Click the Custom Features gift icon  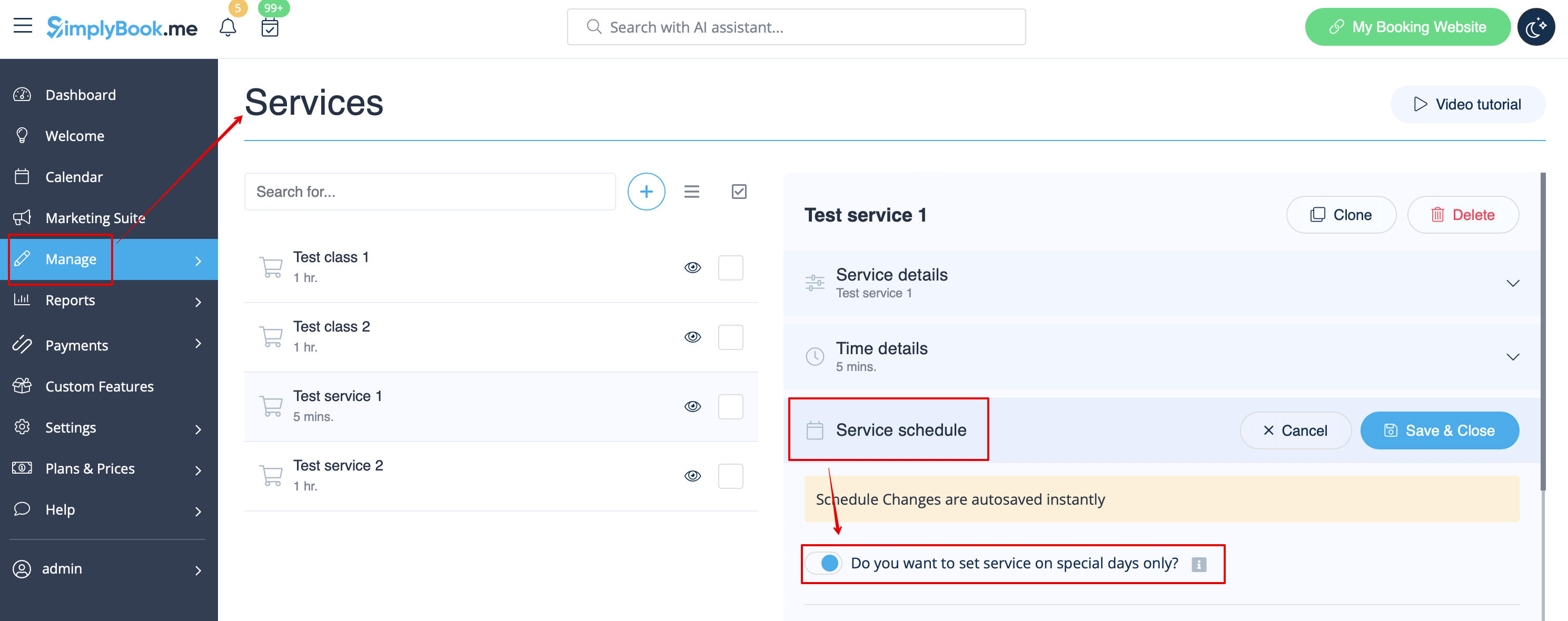22,386
